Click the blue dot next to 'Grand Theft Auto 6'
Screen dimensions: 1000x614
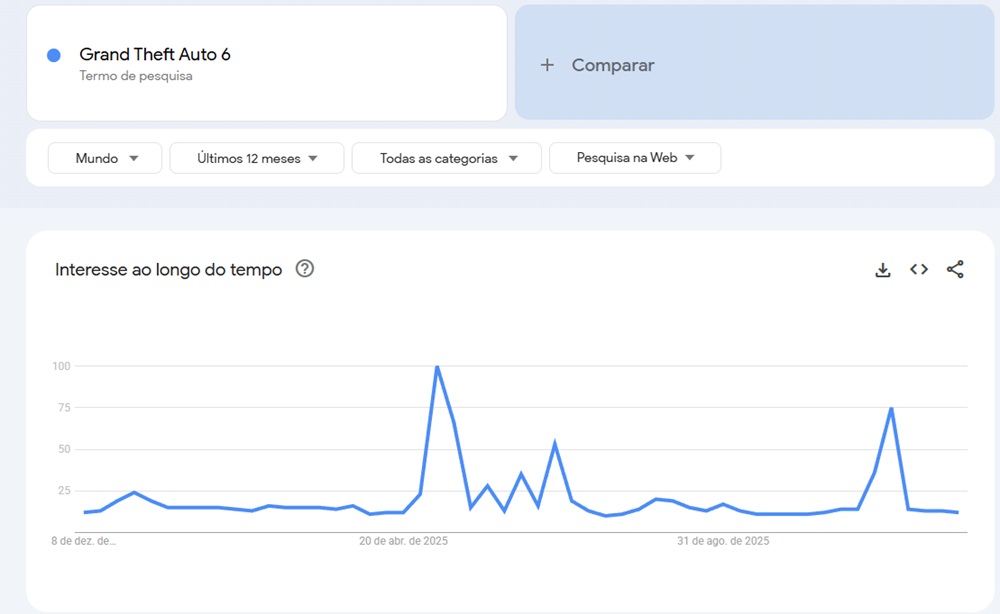click(53, 54)
